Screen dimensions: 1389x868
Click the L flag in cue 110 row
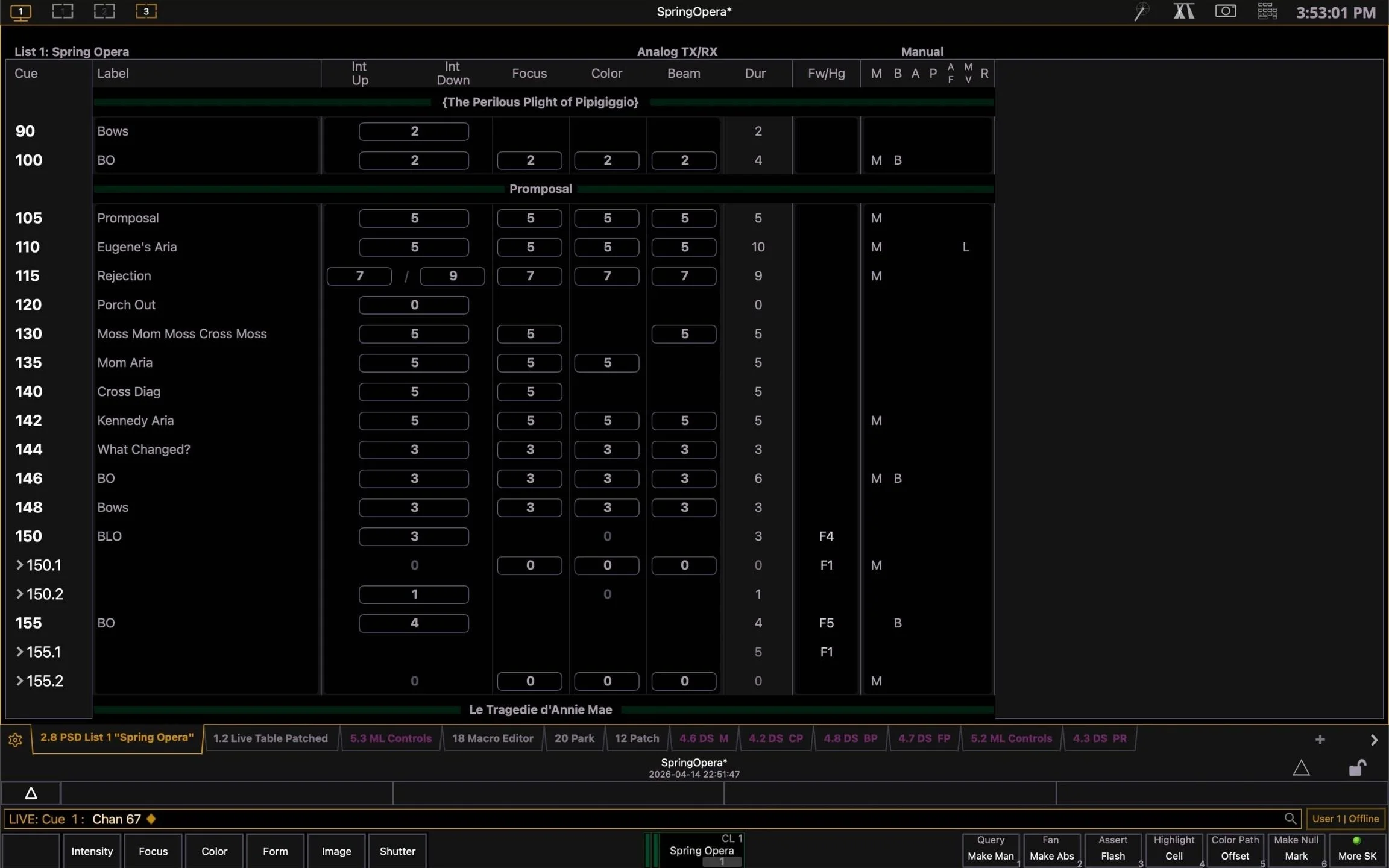(x=966, y=247)
